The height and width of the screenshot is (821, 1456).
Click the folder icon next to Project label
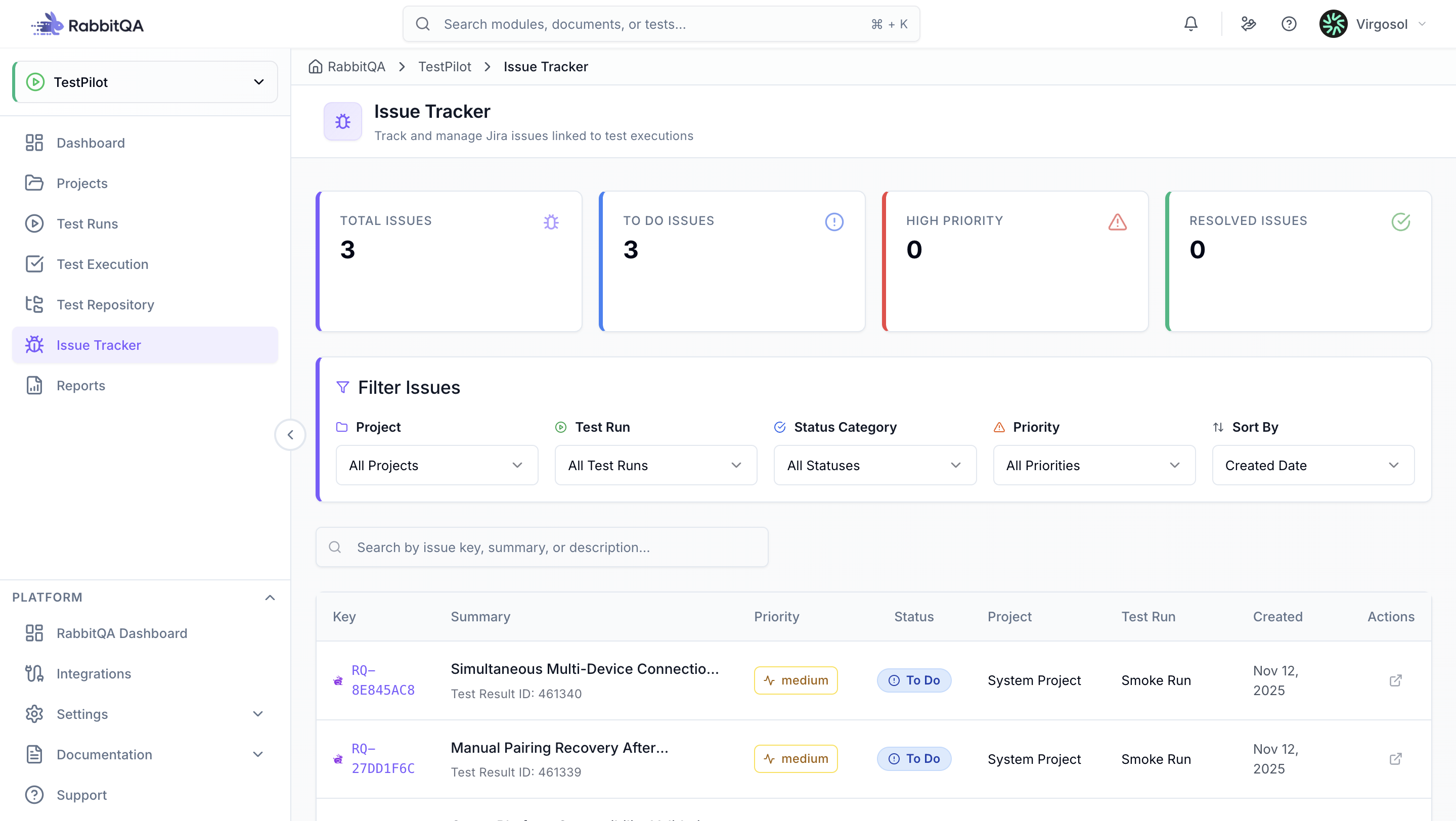click(342, 427)
